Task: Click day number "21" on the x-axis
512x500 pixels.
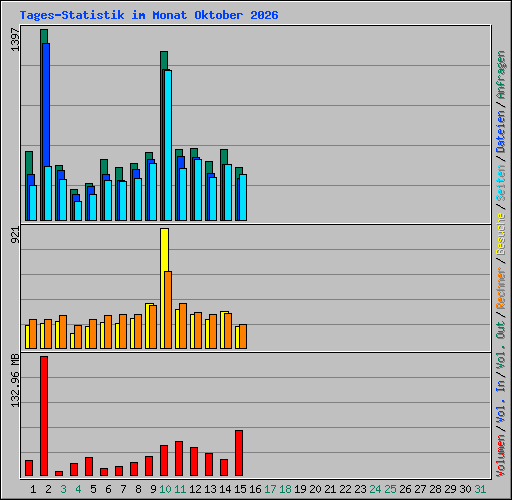Action: 330,489
